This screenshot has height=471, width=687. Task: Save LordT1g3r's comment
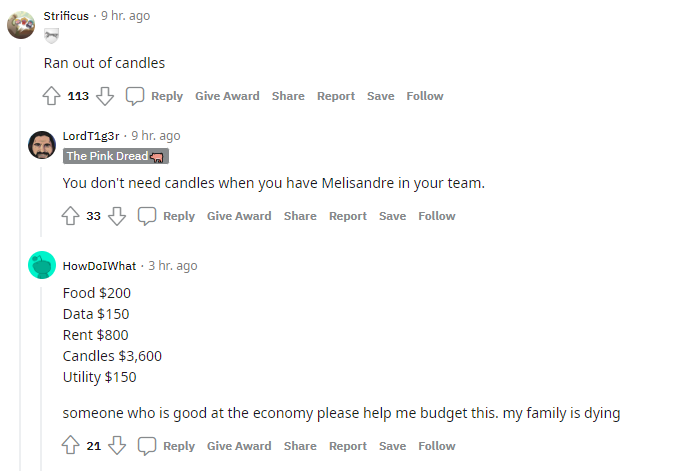(x=393, y=216)
